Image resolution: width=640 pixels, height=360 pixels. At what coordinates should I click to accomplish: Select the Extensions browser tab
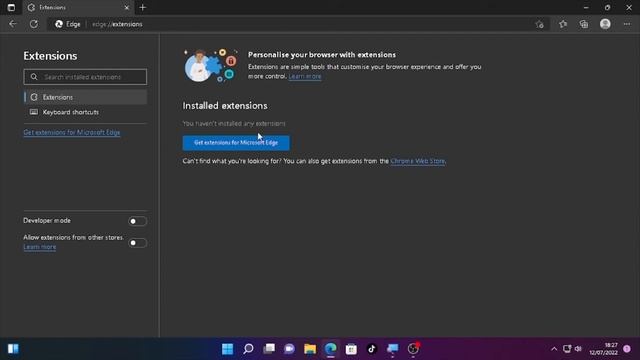(x=77, y=7)
